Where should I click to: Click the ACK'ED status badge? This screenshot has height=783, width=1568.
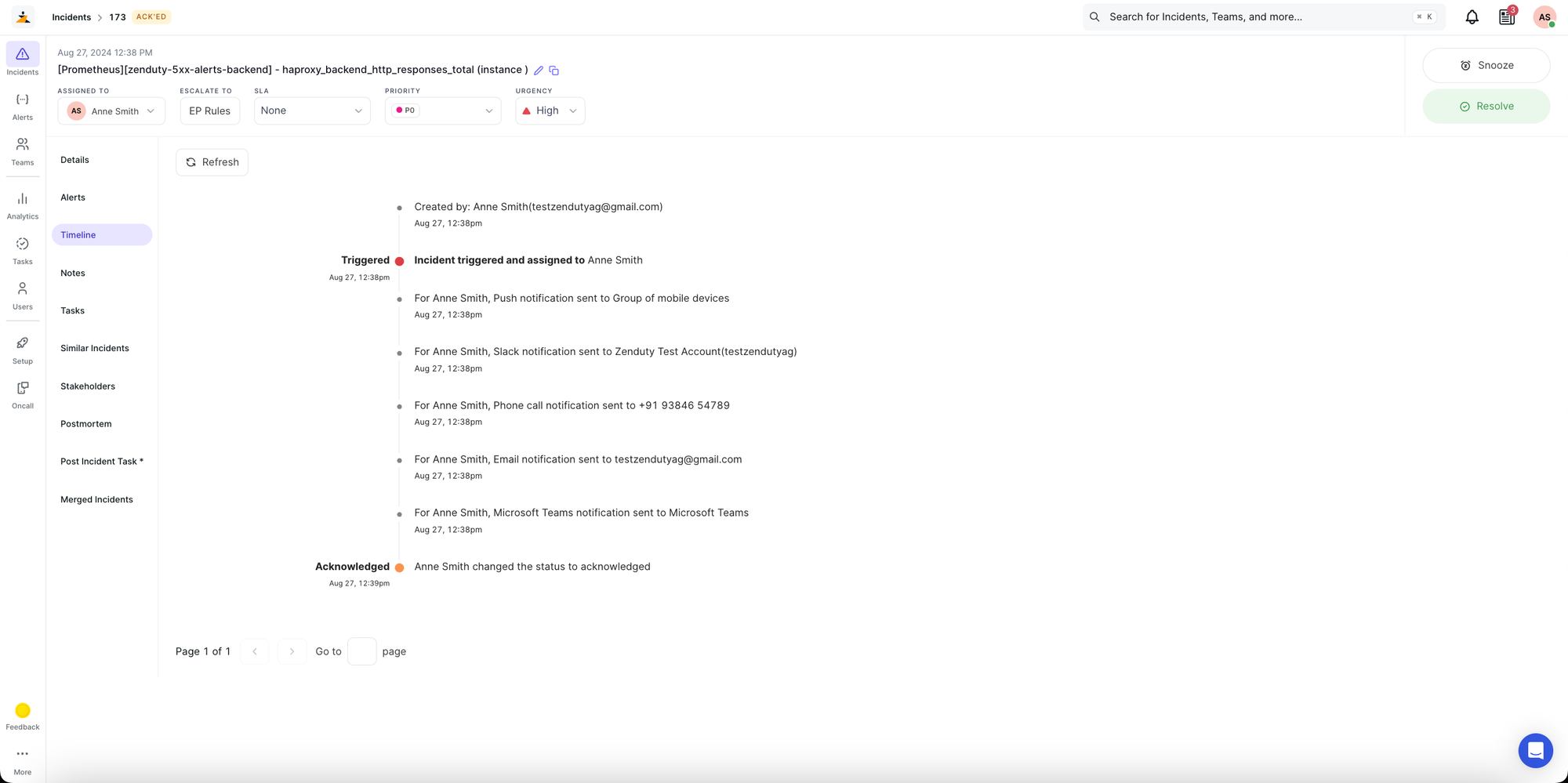[x=151, y=17]
